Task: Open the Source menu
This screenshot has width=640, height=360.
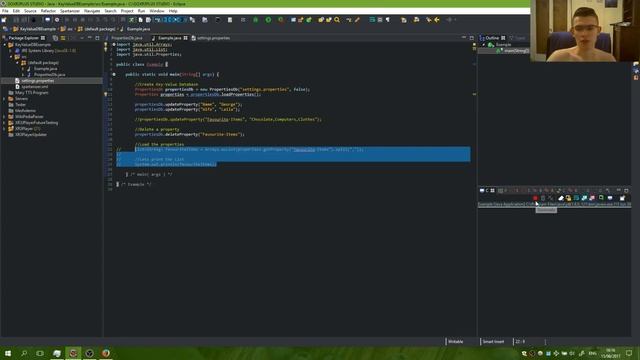Action: 30,11
